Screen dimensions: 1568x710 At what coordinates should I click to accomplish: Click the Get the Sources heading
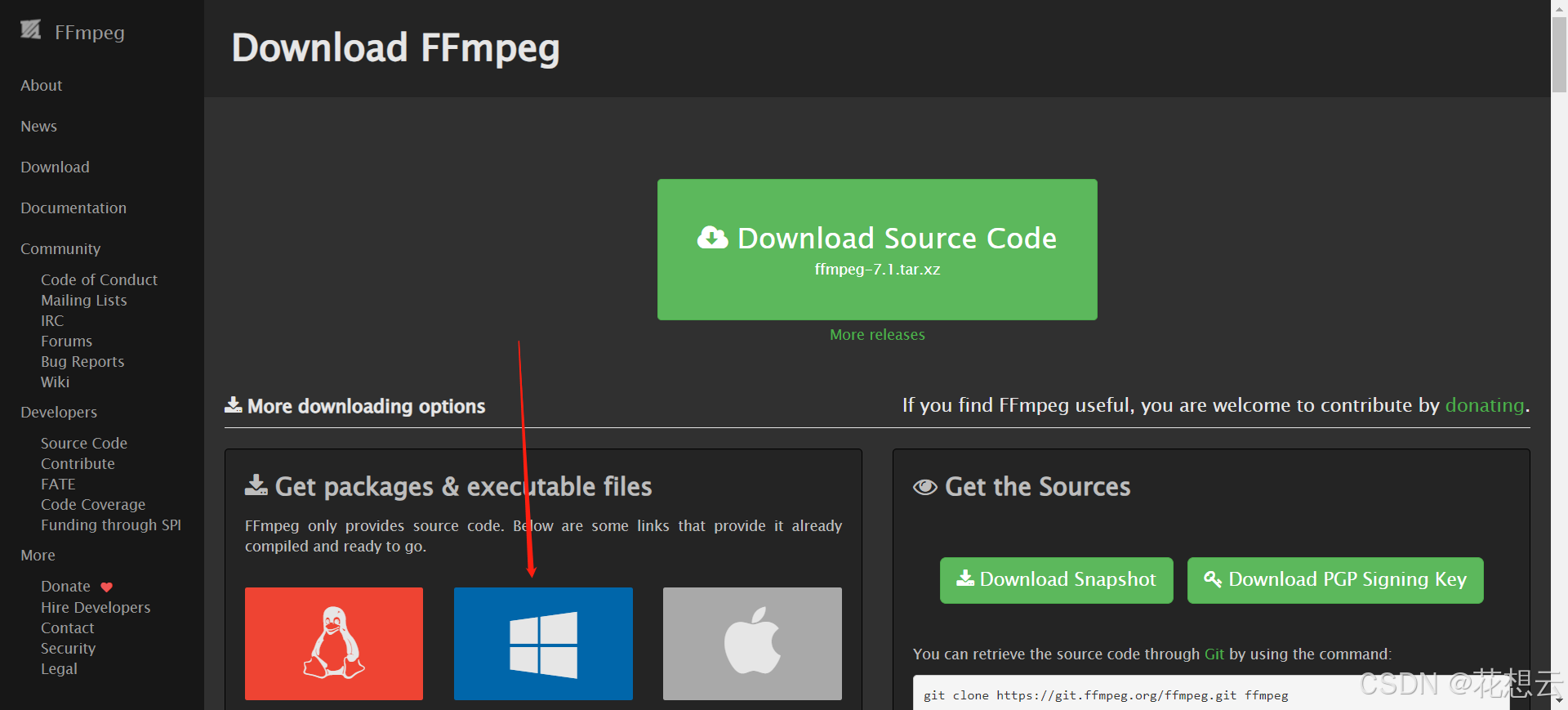(1037, 487)
